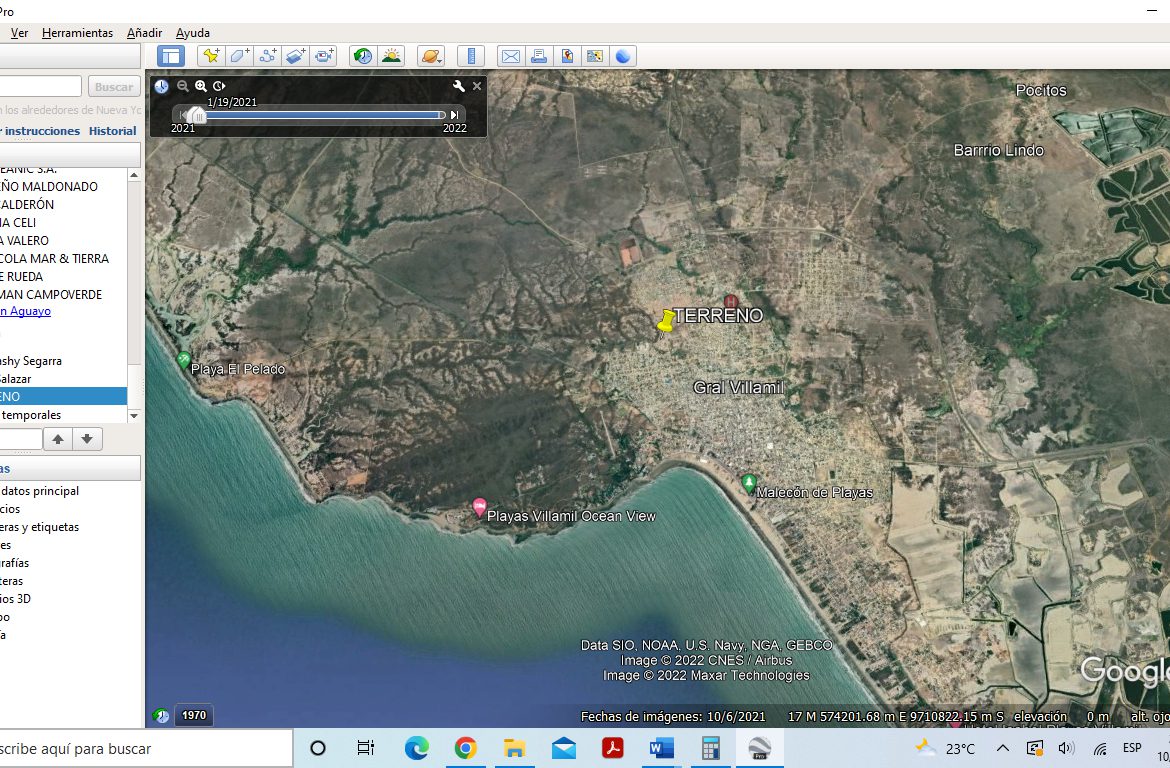Open the Añadir menu

coord(144,33)
